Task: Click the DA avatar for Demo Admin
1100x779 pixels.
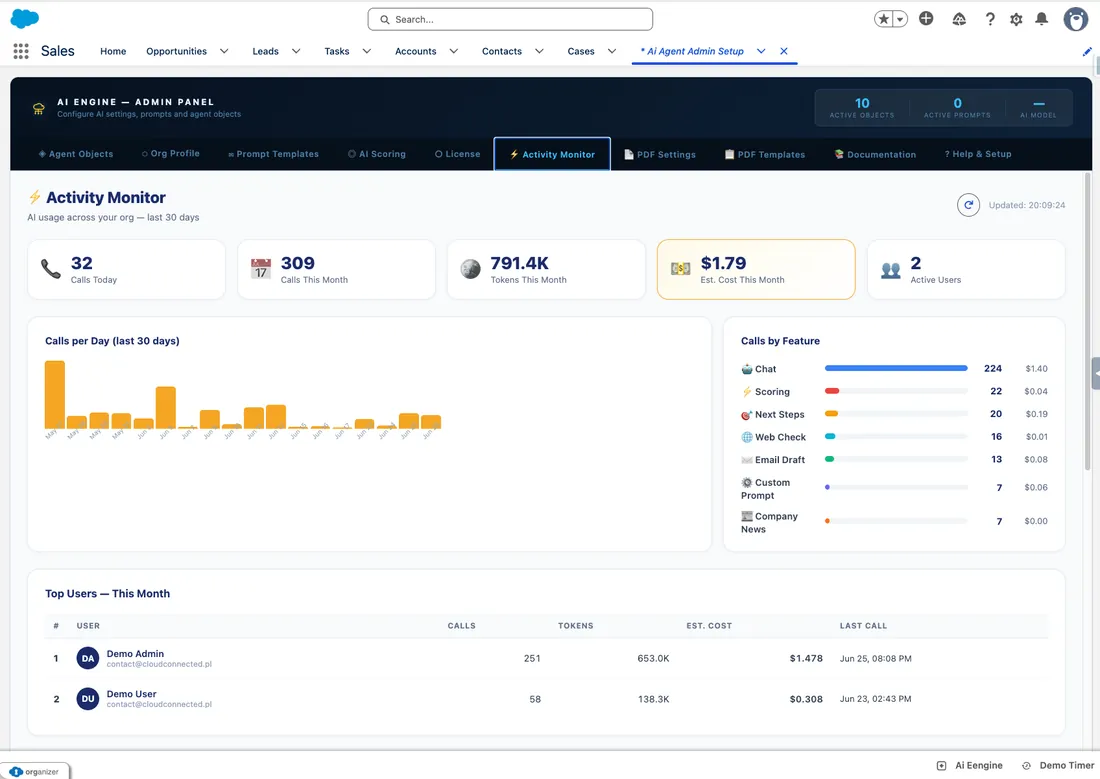Action: [88, 658]
